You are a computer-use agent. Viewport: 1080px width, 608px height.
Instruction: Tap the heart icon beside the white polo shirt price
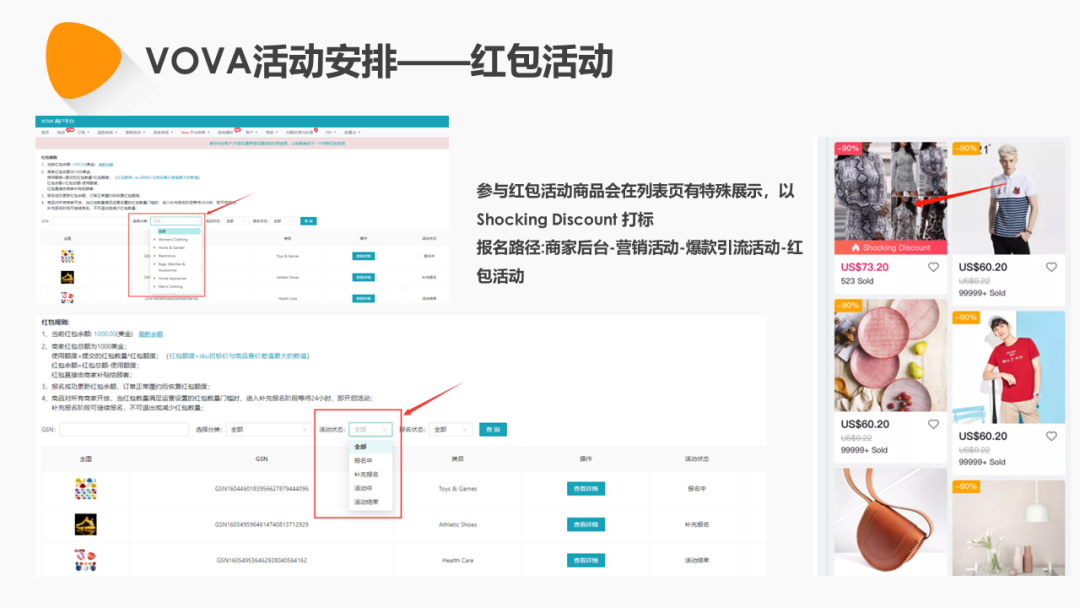click(x=1051, y=267)
